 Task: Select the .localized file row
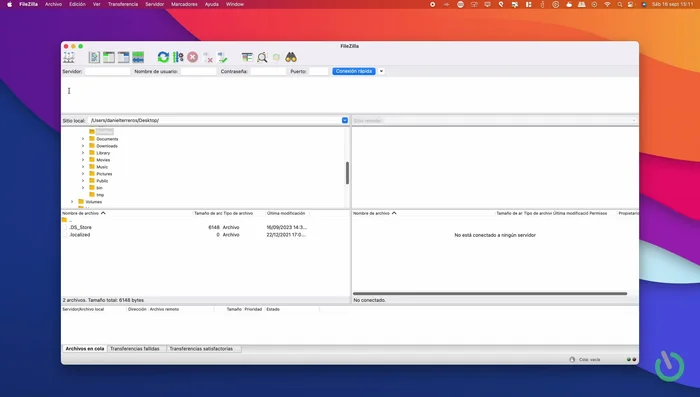tap(205, 234)
